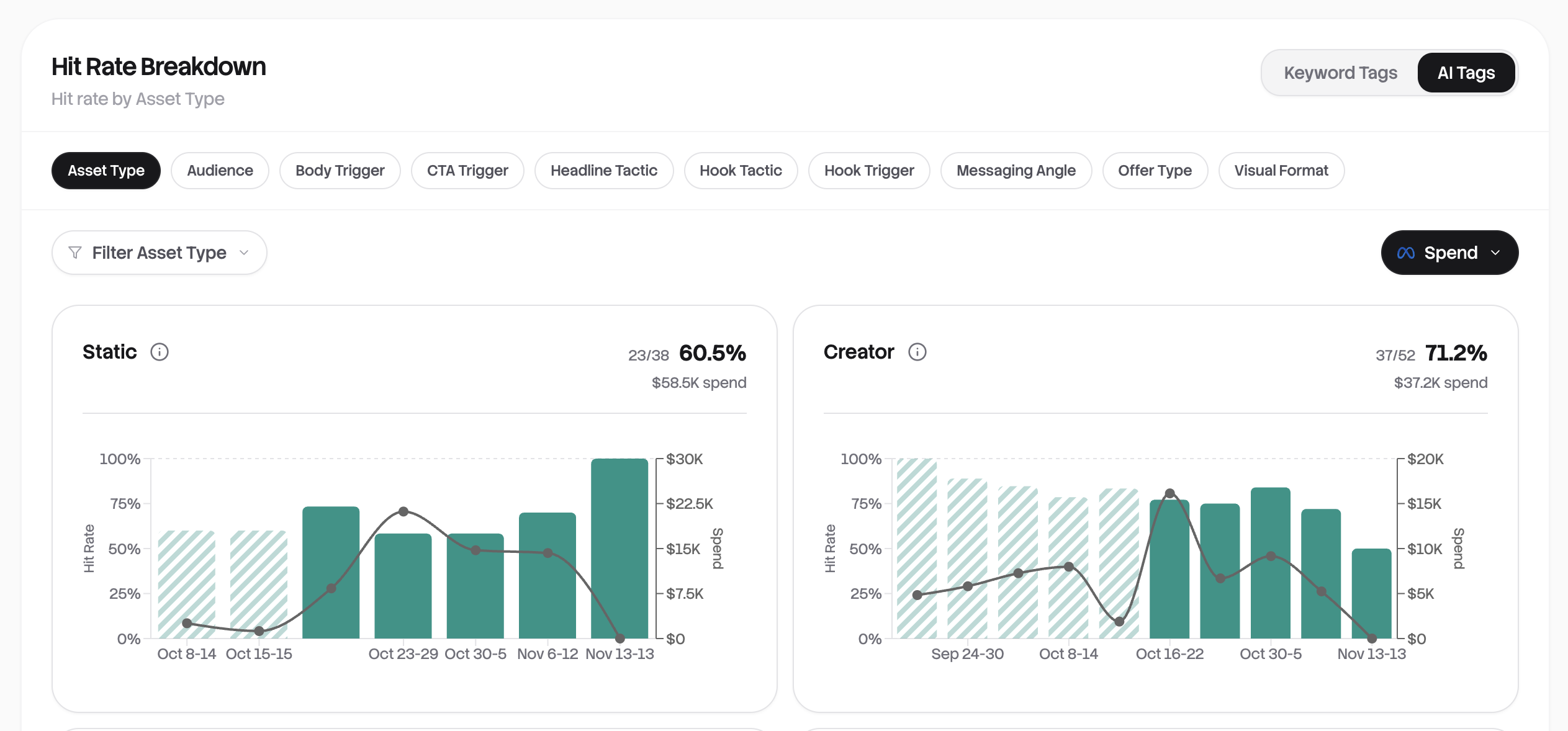Select the Headline Tactic tab
This screenshot has width=1568, height=731.
pyautogui.click(x=603, y=170)
